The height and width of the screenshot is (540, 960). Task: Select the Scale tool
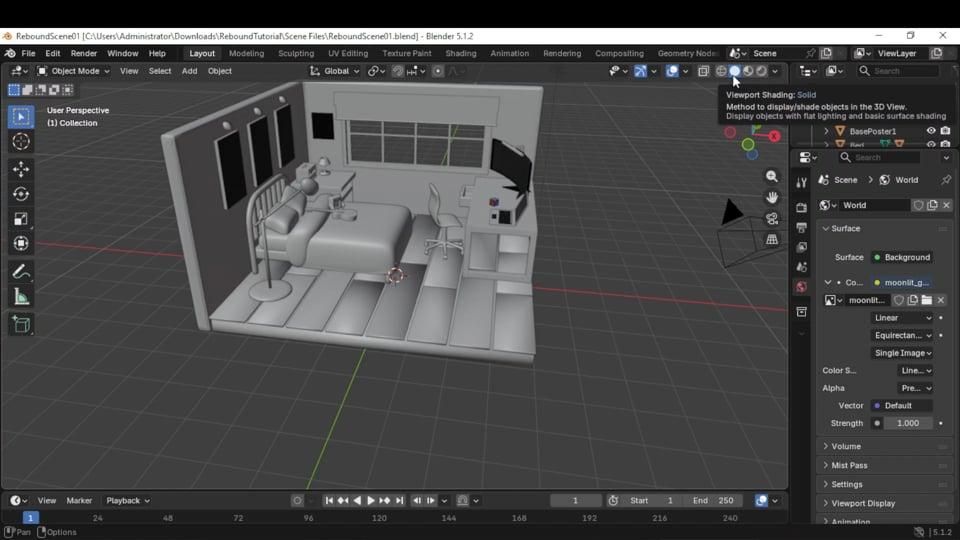(21, 219)
